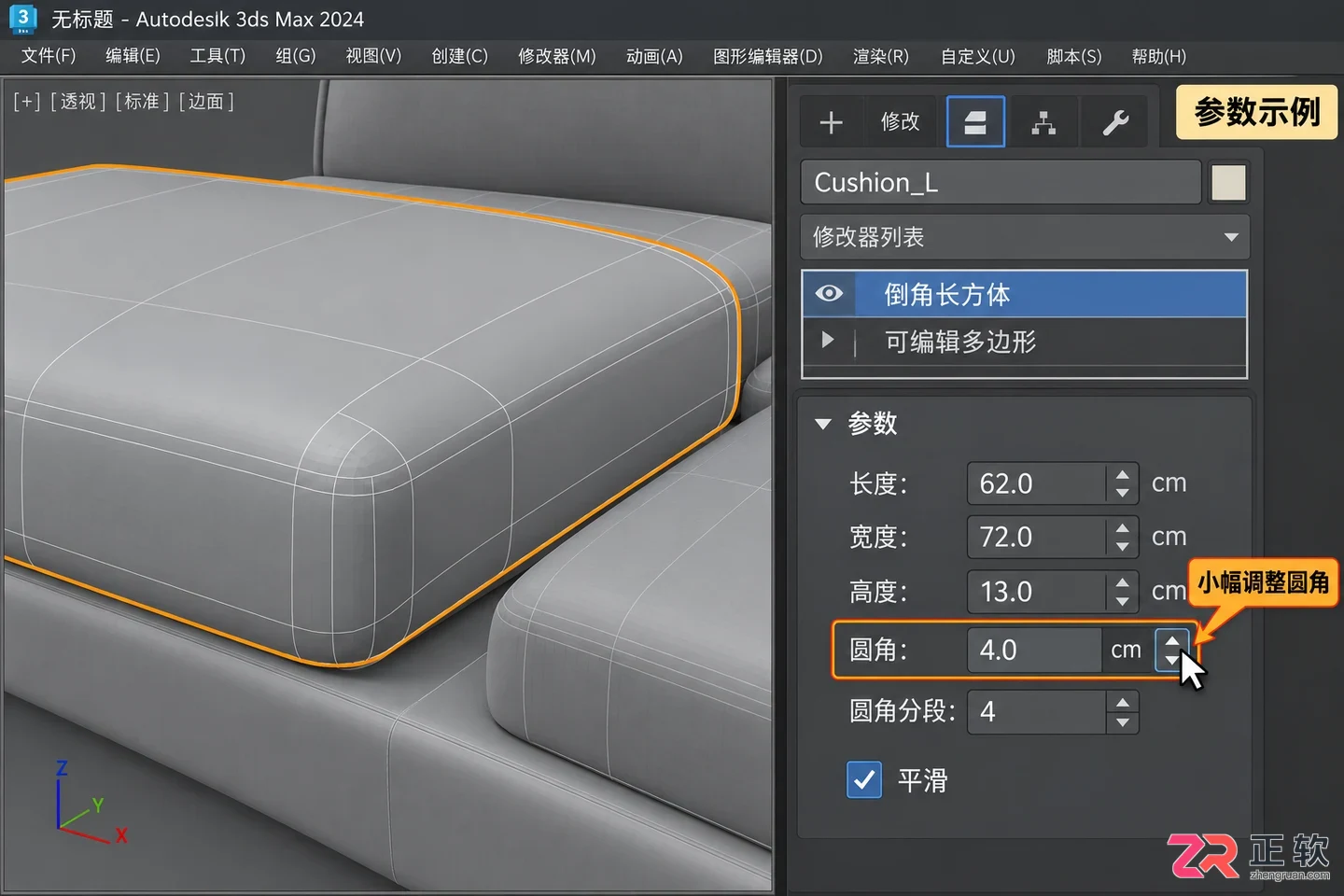Open the 视图(V) menu
The image size is (1344, 896).
pyautogui.click(x=373, y=56)
